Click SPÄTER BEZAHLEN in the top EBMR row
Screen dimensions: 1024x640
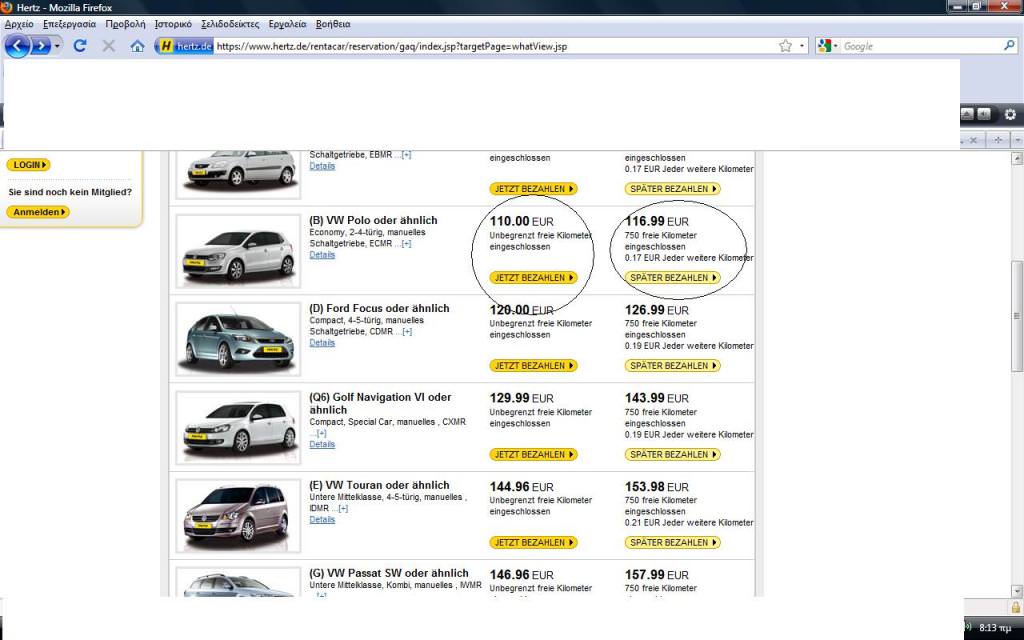point(673,189)
